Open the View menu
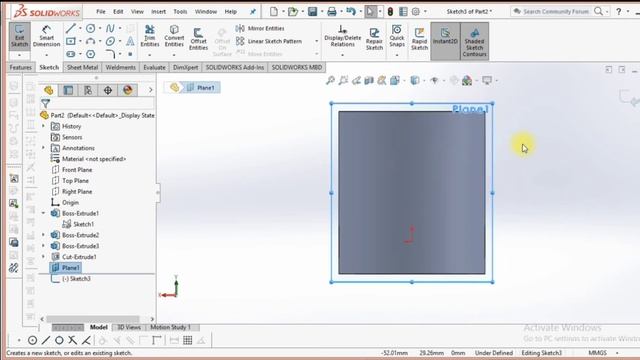The image size is (640, 360). [x=137, y=11]
